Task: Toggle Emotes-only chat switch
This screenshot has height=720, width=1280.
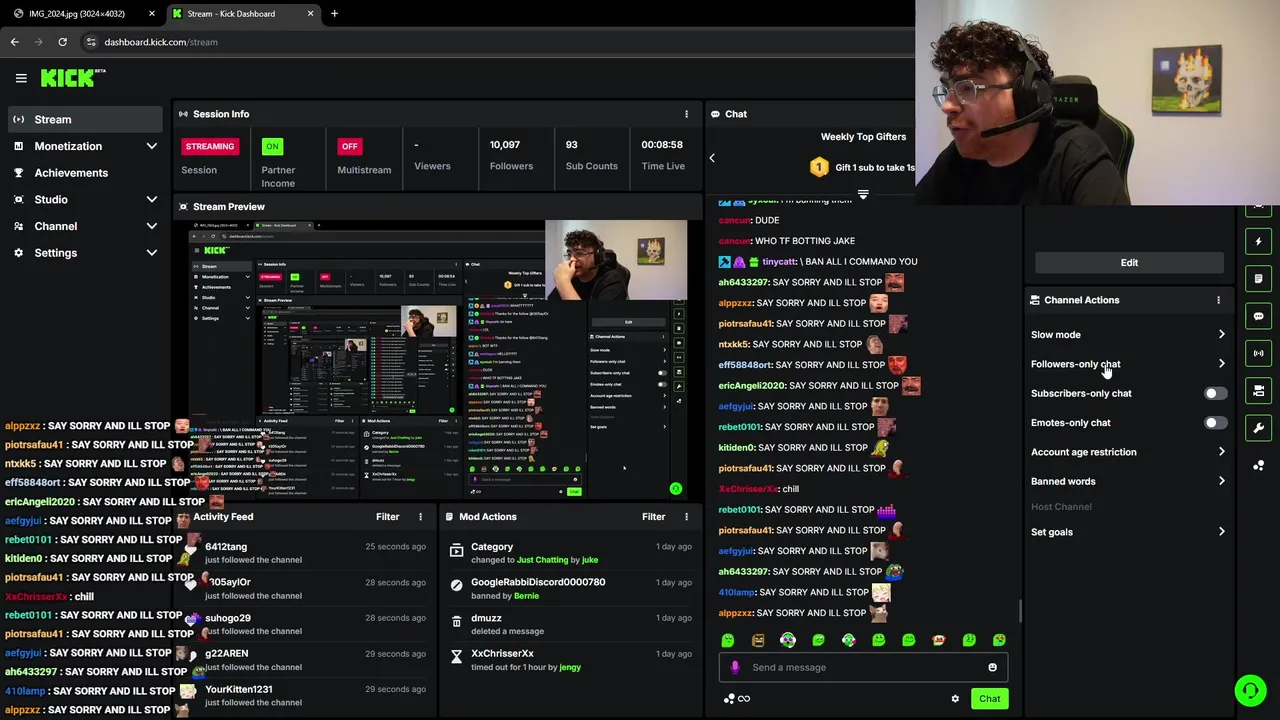Action: (x=1215, y=423)
